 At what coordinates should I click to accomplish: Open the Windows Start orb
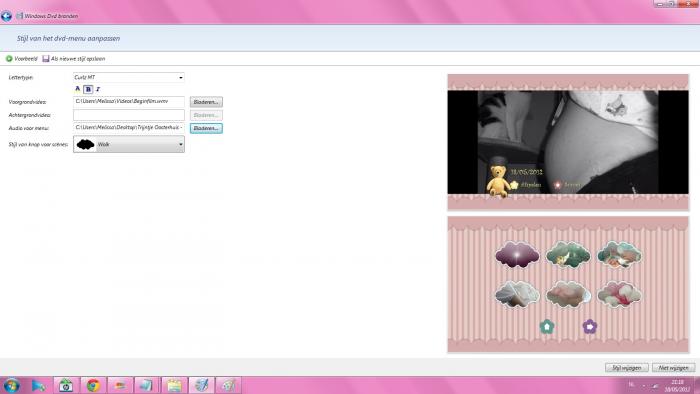12,385
